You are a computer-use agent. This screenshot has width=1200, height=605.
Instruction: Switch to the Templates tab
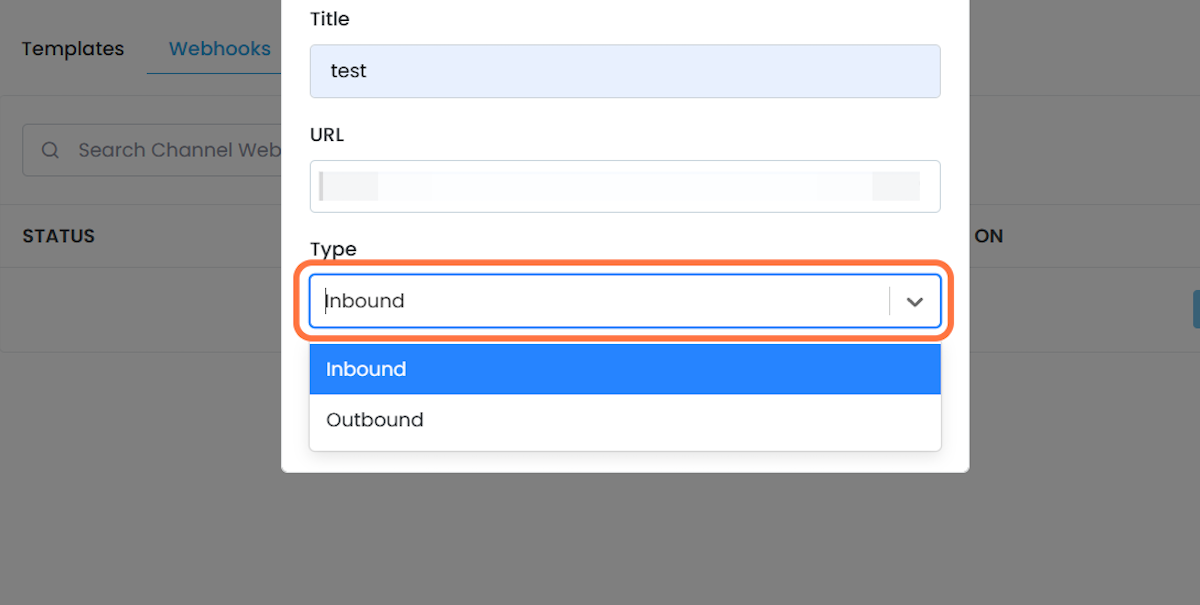(x=73, y=49)
